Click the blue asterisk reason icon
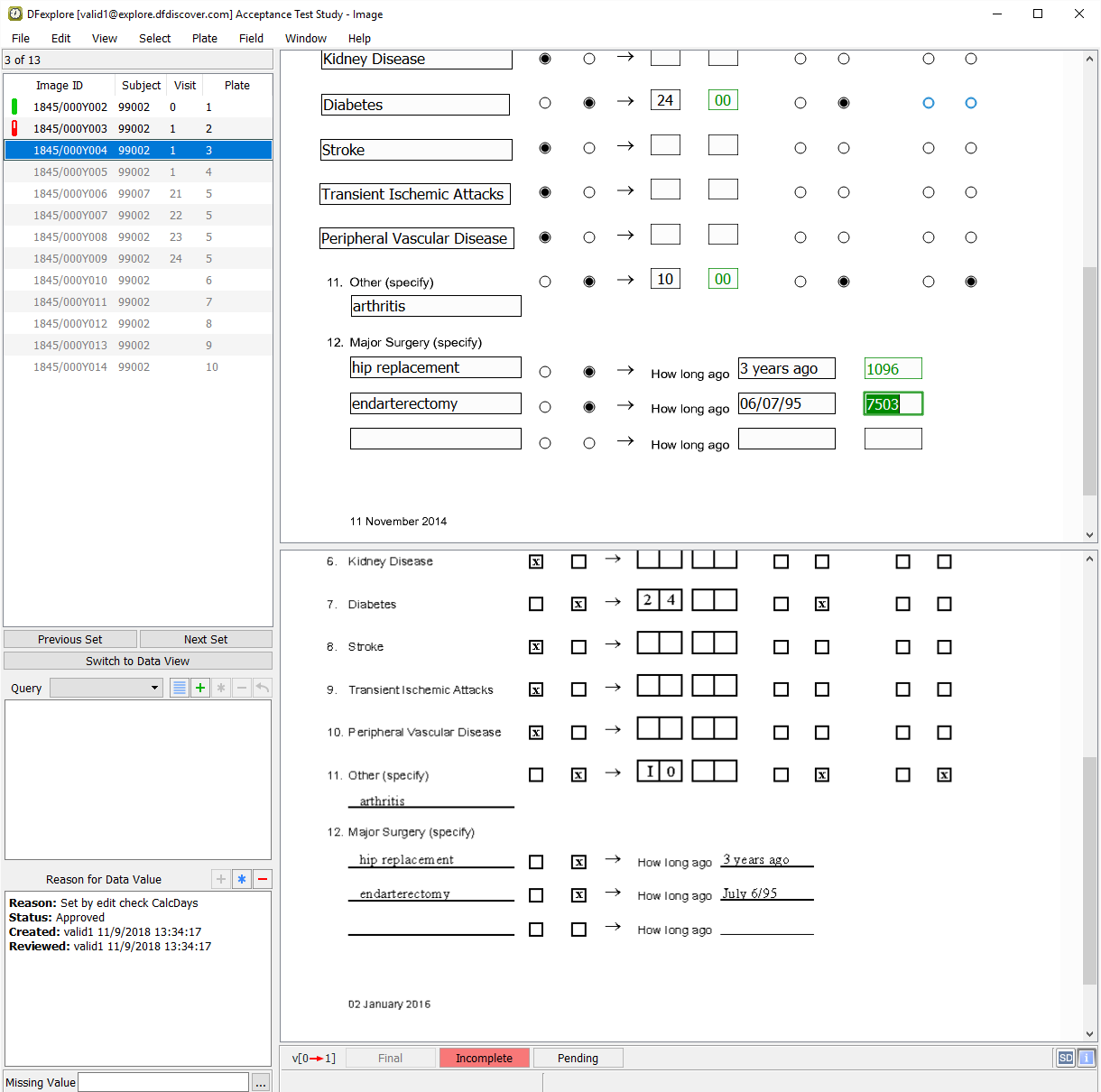This screenshot has width=1101, height=1092. (x=242, y=879)
